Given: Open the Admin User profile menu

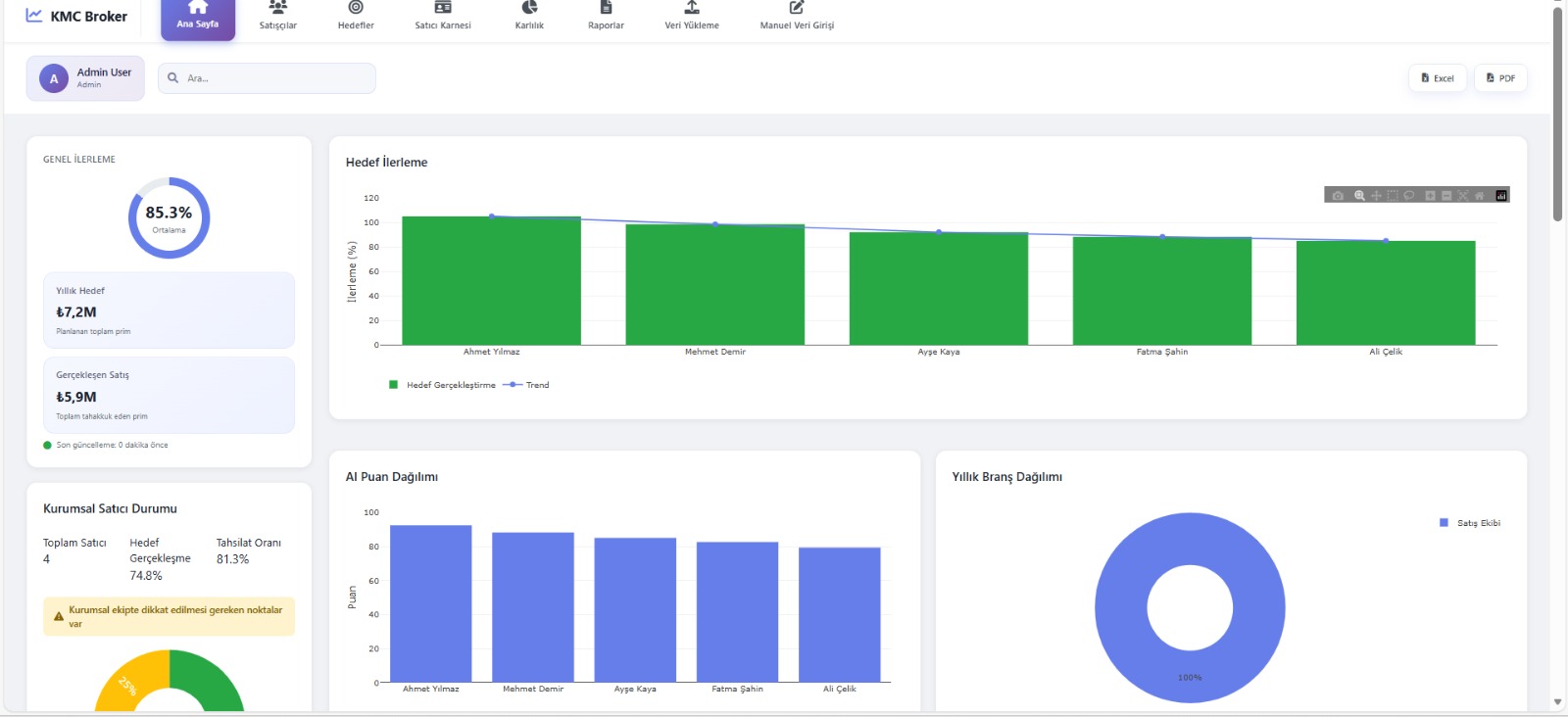Looking at the screenshot, I should click(85, 78).
